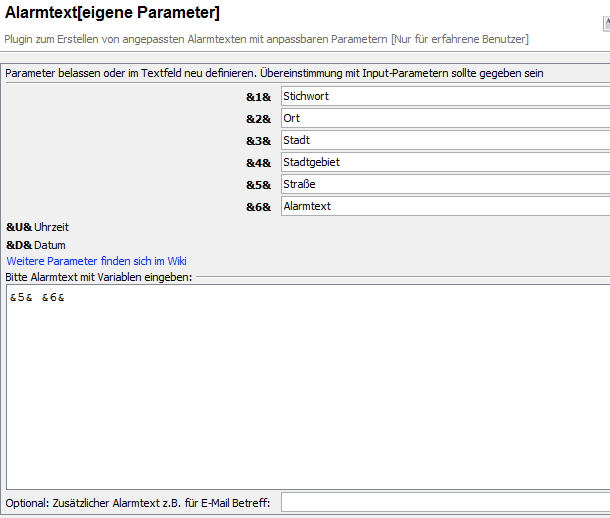Screen dimensions: 610x518
Task: Select the &3& parameter label
Action: (x=258, y=141)
